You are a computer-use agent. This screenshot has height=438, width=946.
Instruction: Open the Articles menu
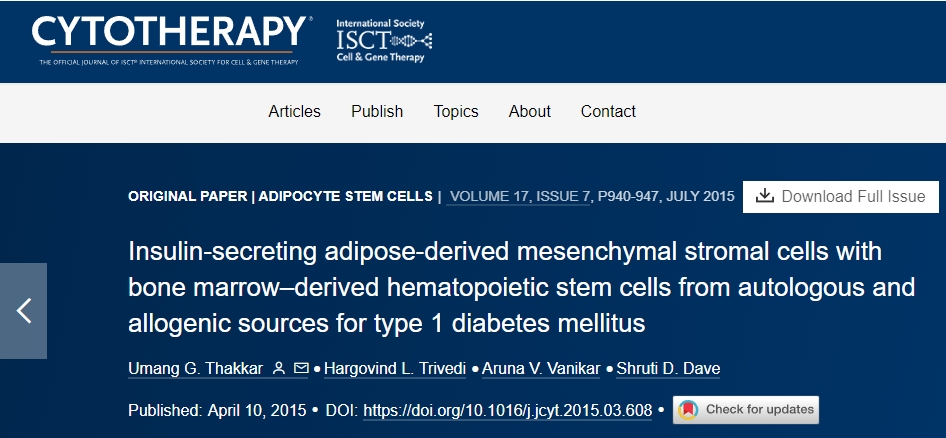(x=294, y=111)
